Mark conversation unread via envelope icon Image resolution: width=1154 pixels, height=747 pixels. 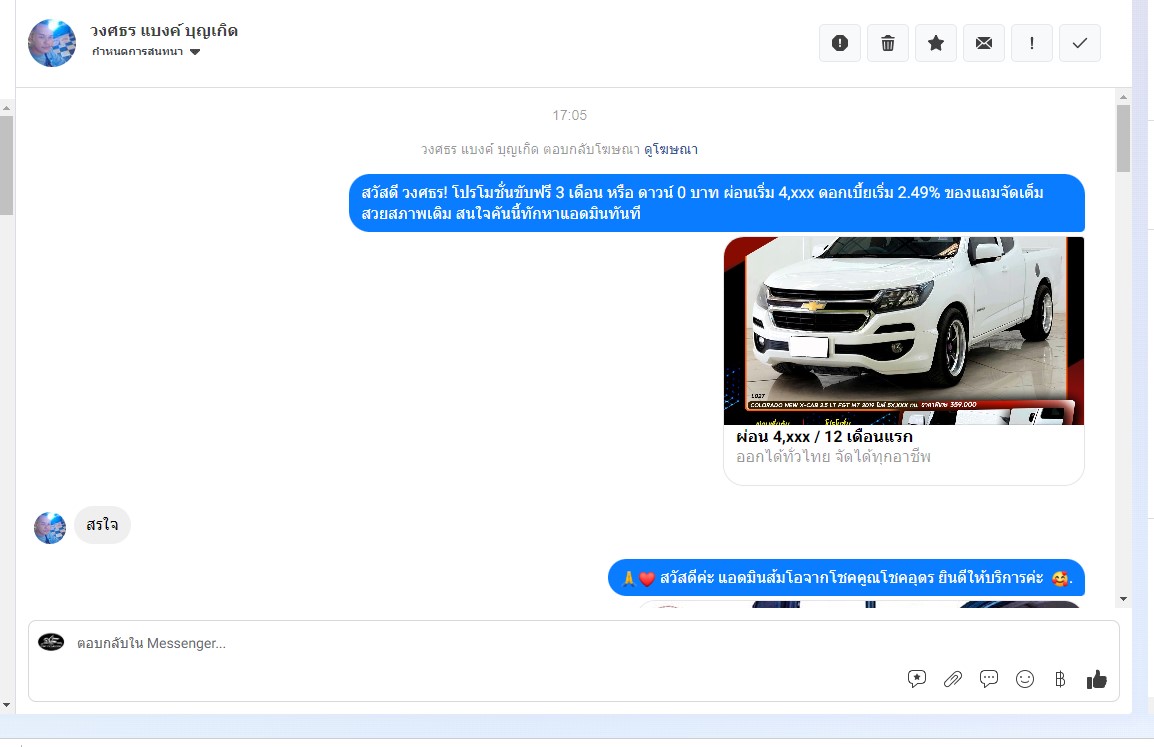(984, 43)
